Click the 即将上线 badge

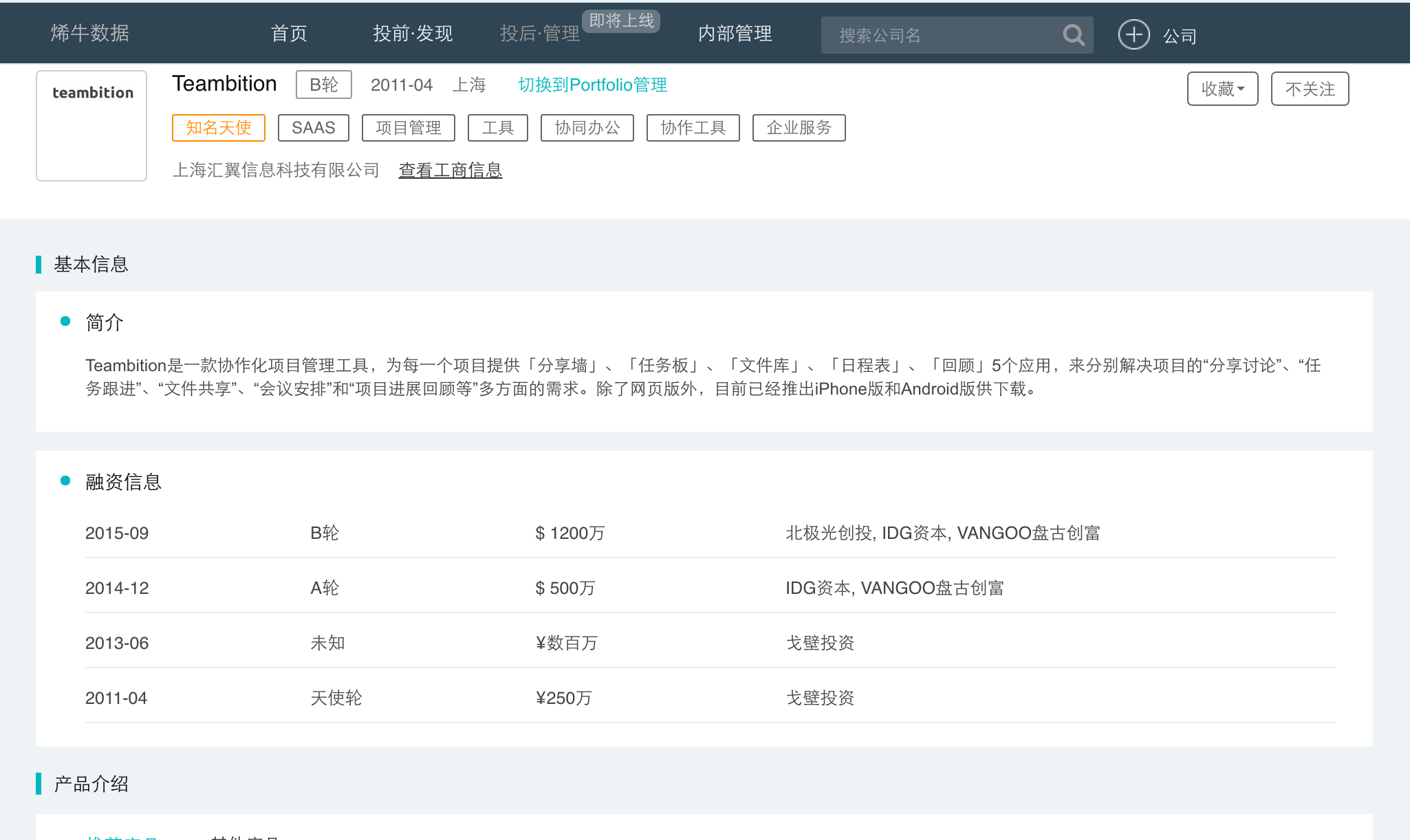tap(621, 21)
